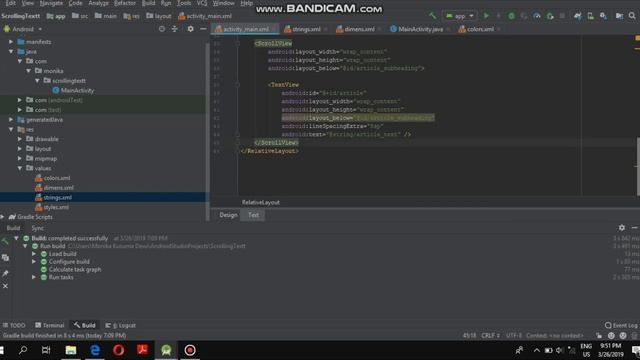Open Windows search magnifier on taskbar
The height and width of the screenshot is (360, 640).
[x=23, y=350]
